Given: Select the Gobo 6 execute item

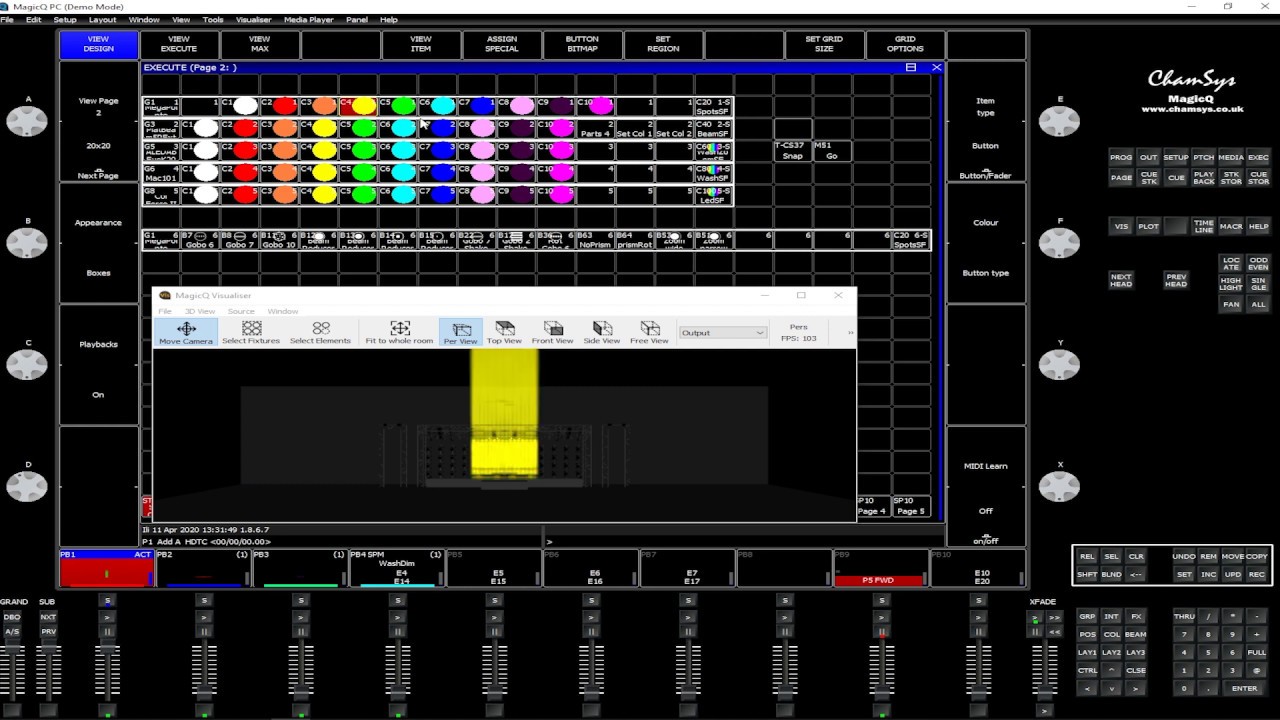Looking at the screenshot, I should pyautogui.click(x=200, y=240).
